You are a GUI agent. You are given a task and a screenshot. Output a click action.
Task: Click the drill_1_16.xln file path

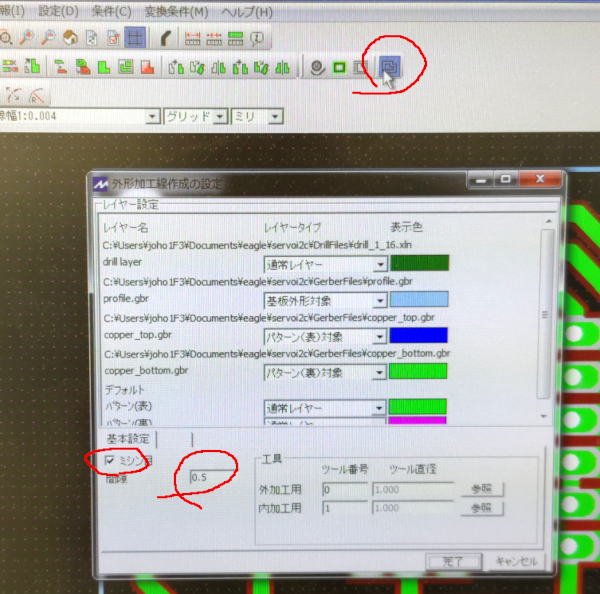pos(257,245)
